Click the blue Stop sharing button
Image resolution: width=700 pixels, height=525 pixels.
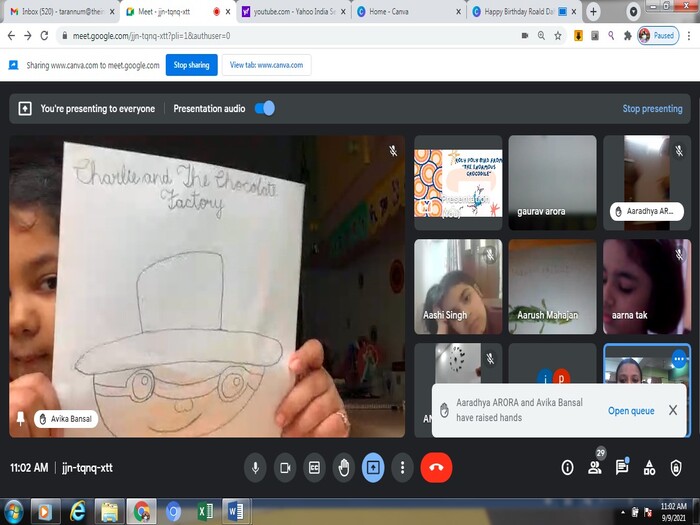pos(192,65)
